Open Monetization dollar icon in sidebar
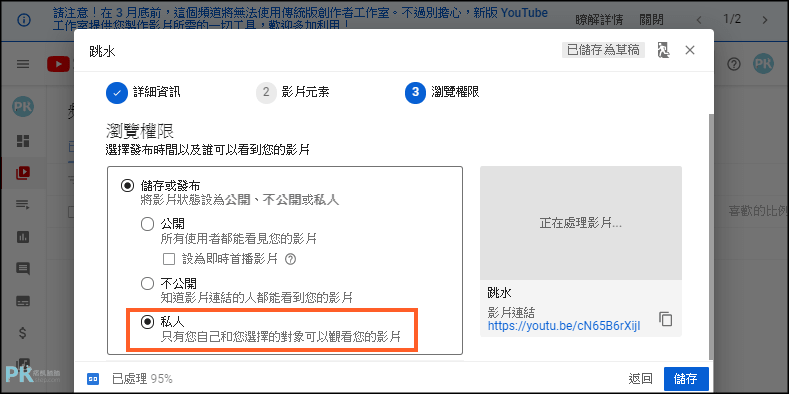Image resolution: width=789 pixels, height=394 pixels. click(x=23, y=333)
